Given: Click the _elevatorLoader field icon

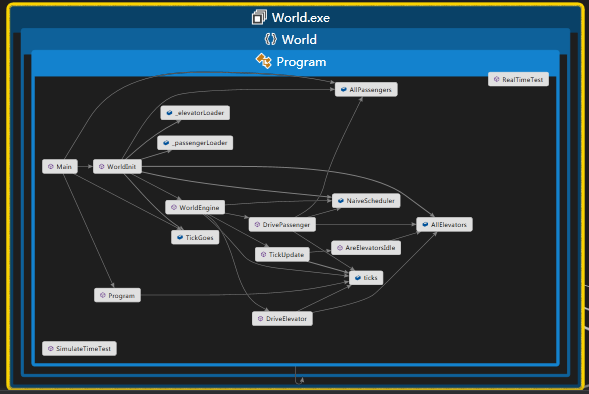Looking at the screenshot, I should [x=169, y=113].
